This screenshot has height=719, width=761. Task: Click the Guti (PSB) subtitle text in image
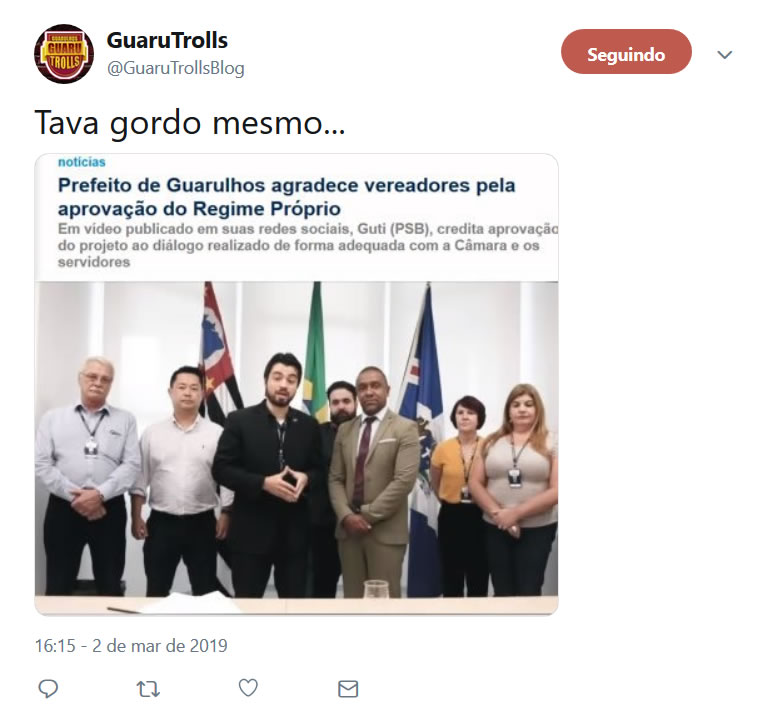coord(308,245)
